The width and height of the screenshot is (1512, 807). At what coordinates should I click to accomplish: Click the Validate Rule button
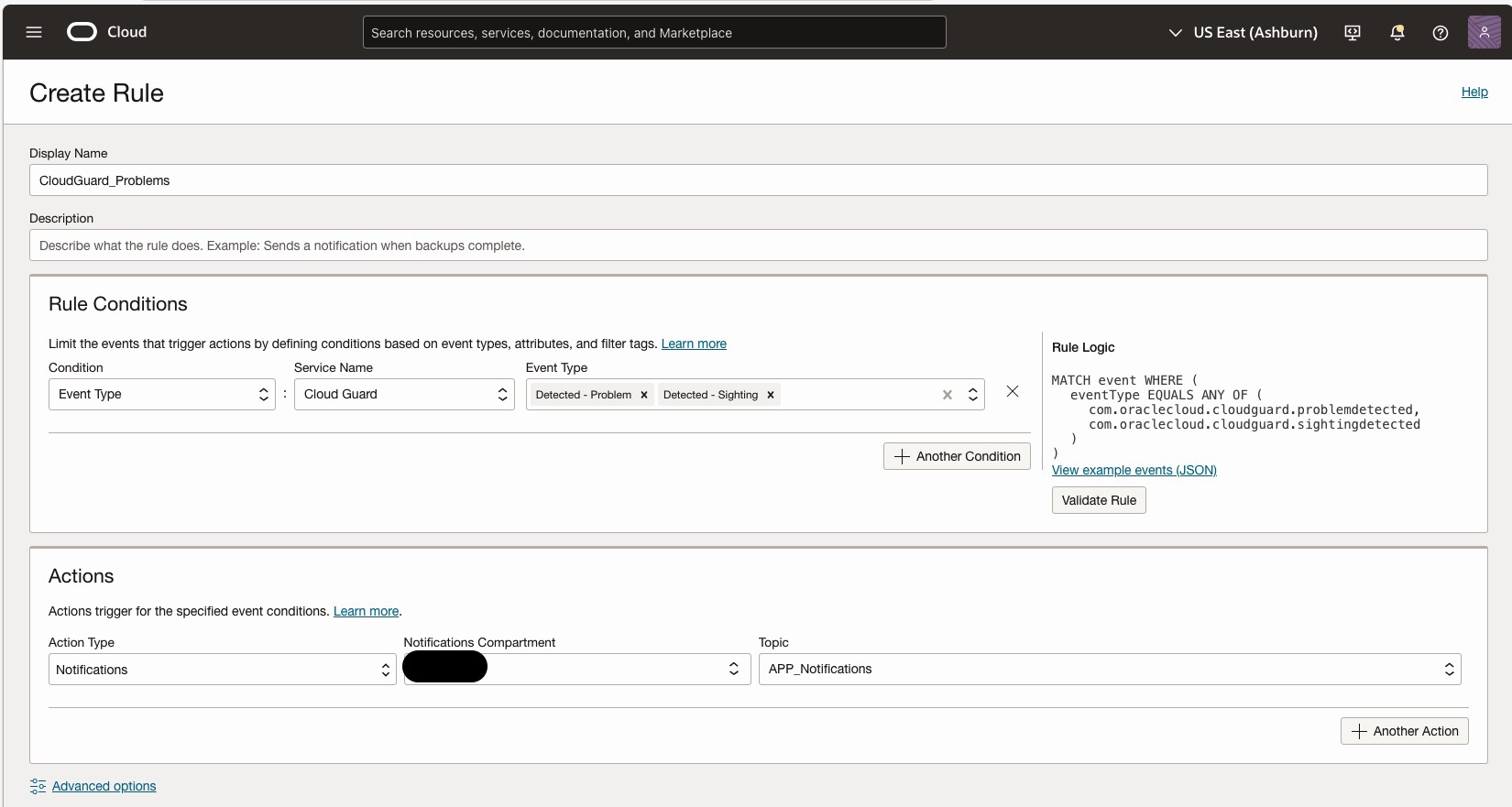(1099, 500)
